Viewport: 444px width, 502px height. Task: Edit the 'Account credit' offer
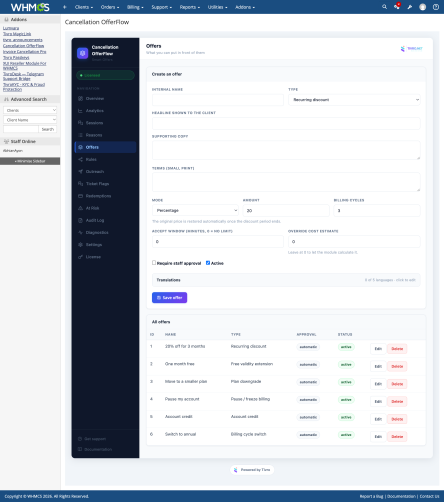click(378, 419)
